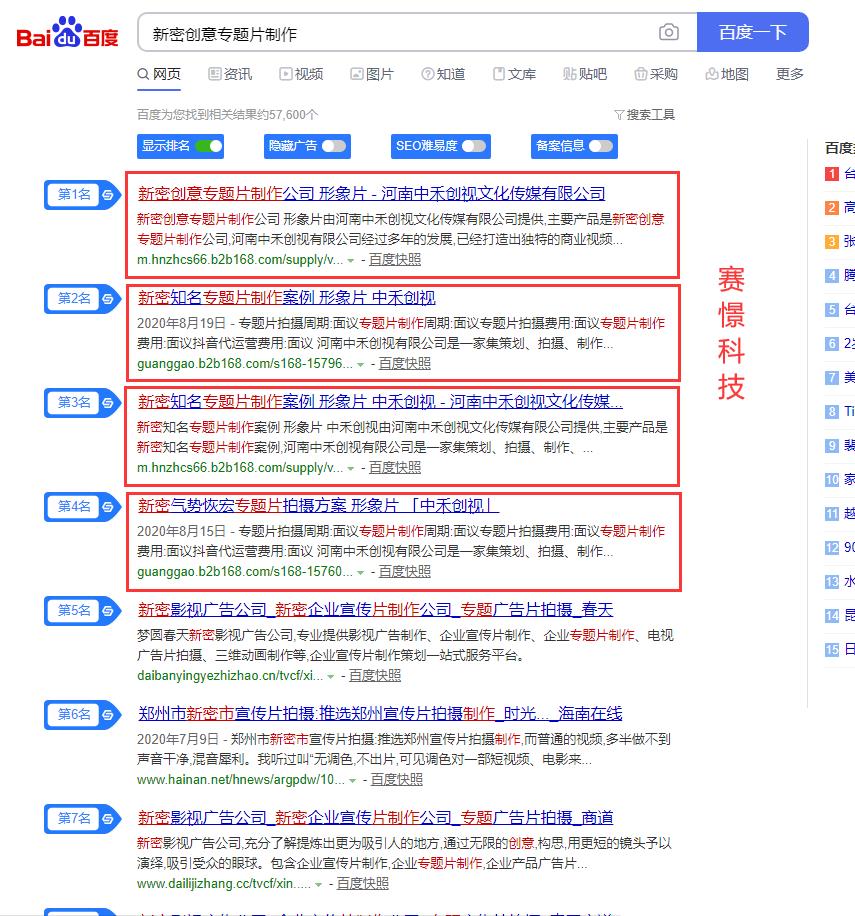This screenshot has height=916, width=855.
Task: Open second result 新密知名专题片制作案例 形象片 中禾创视
Action: click(x=287, y=297)
